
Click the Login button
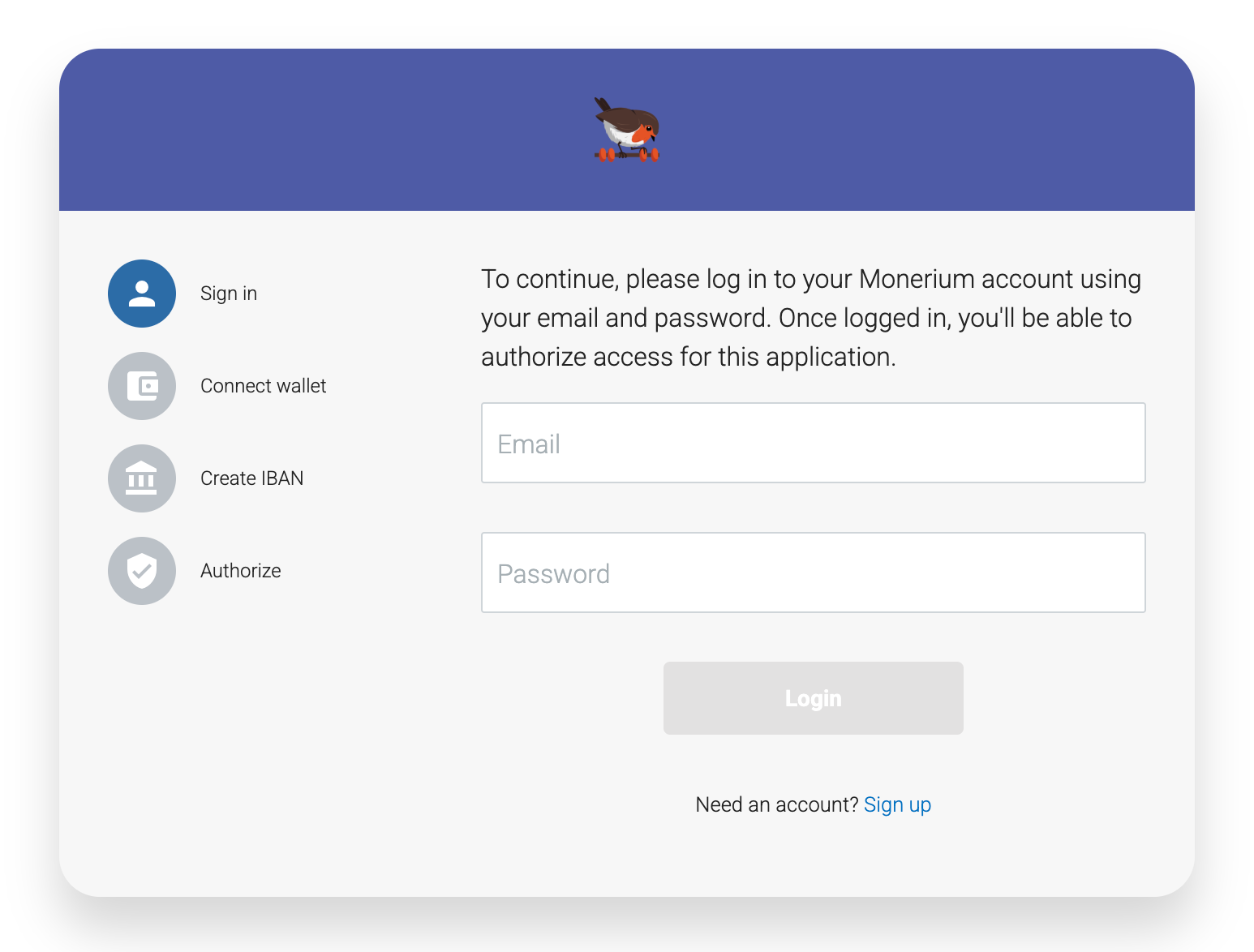point(813,697)
